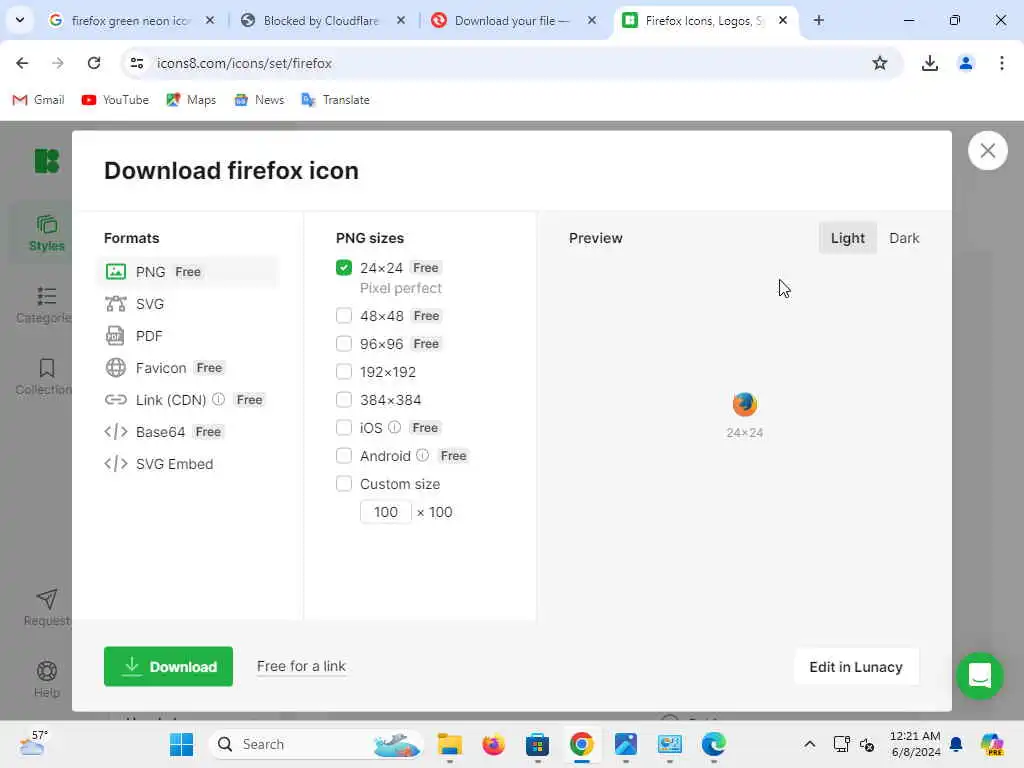Show hidden system tray icons

point(809,744)
